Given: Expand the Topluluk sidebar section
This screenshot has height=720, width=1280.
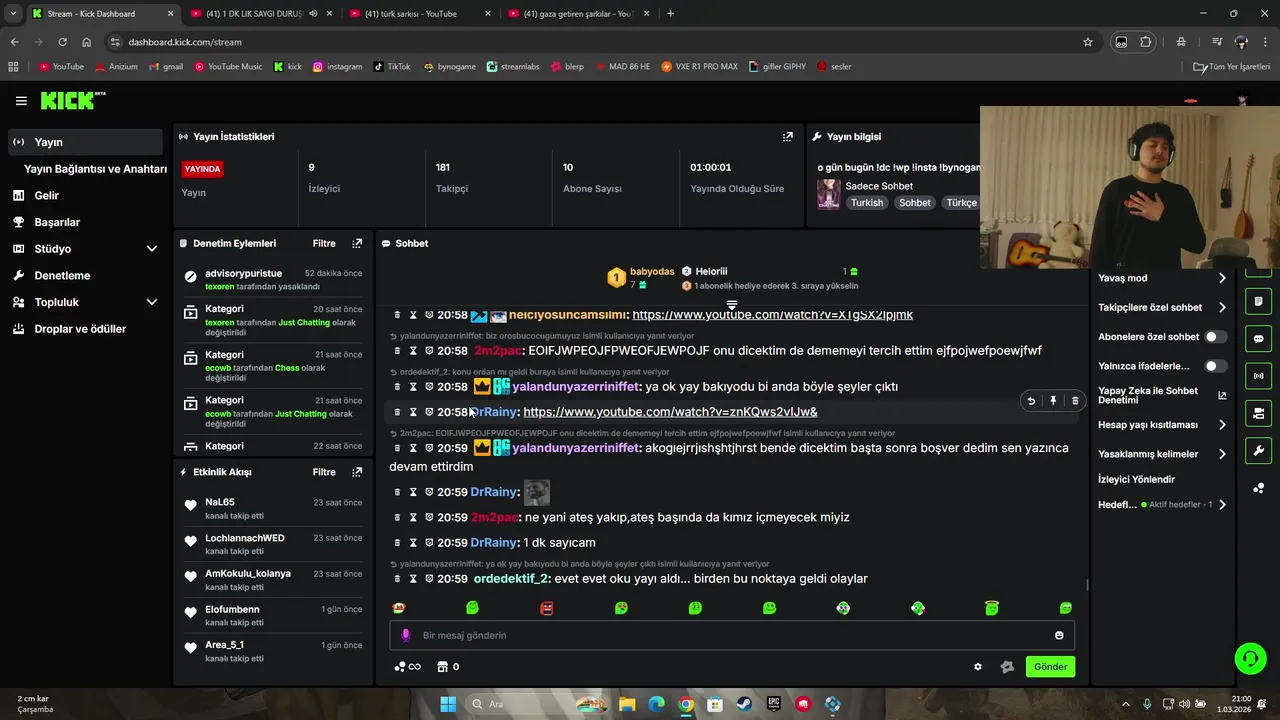Looking at the screenshot, I should pos(152,302).
